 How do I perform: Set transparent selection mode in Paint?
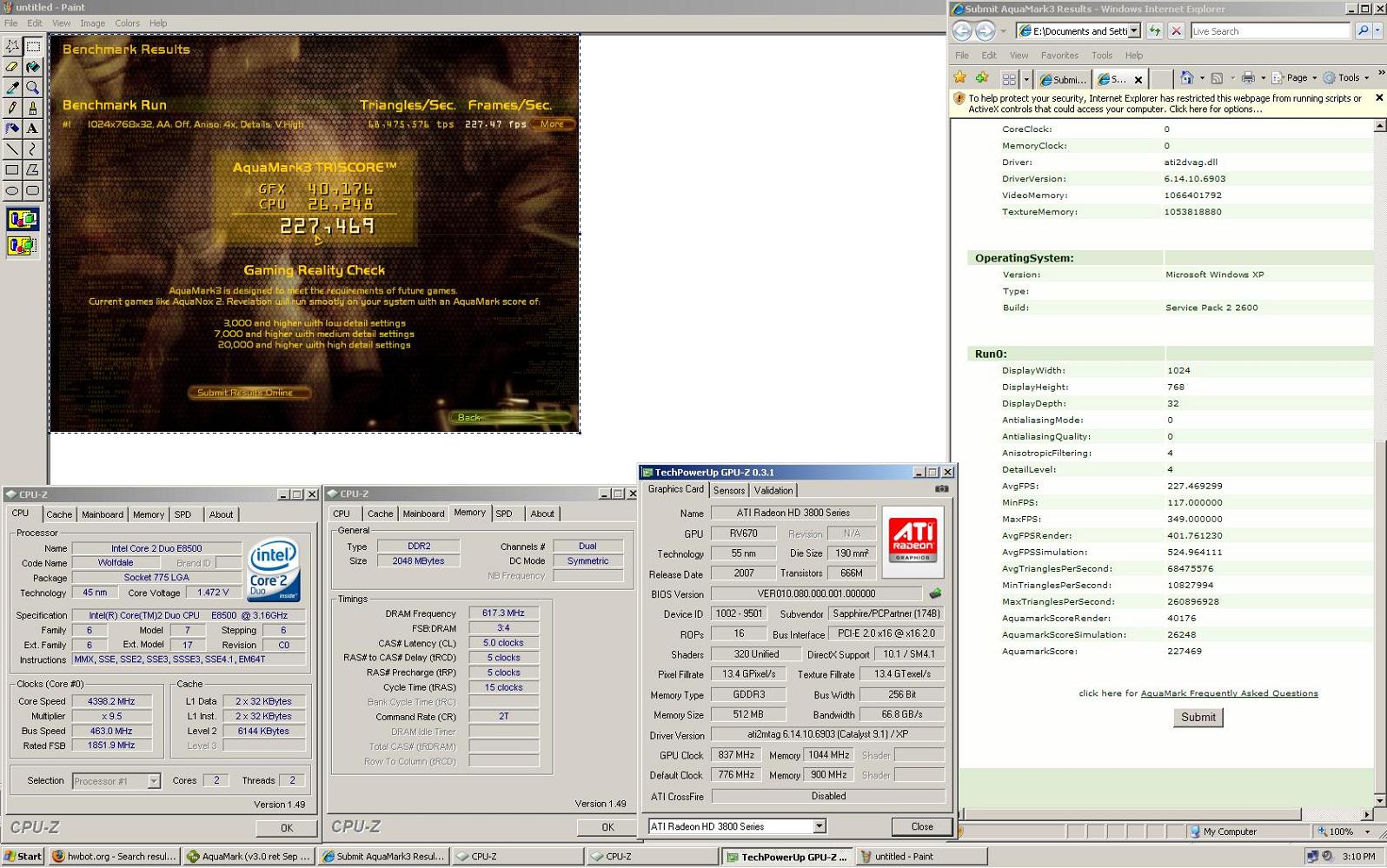click(x=23, y=246)
